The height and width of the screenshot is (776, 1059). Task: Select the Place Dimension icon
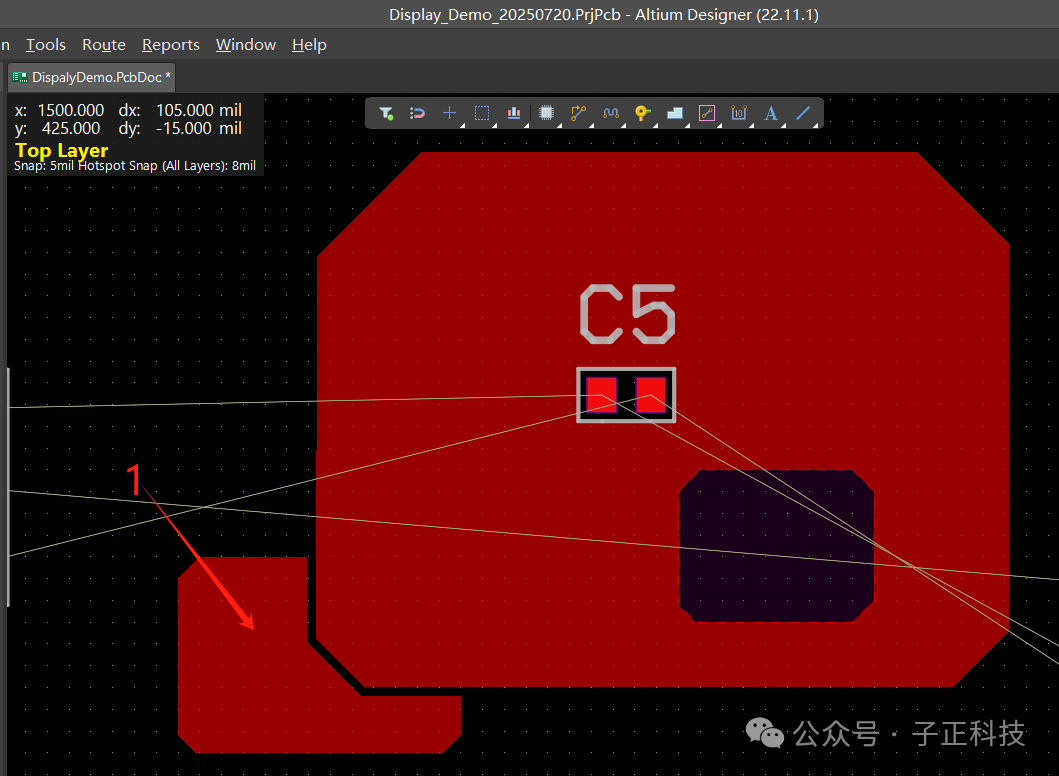point(739,113)
